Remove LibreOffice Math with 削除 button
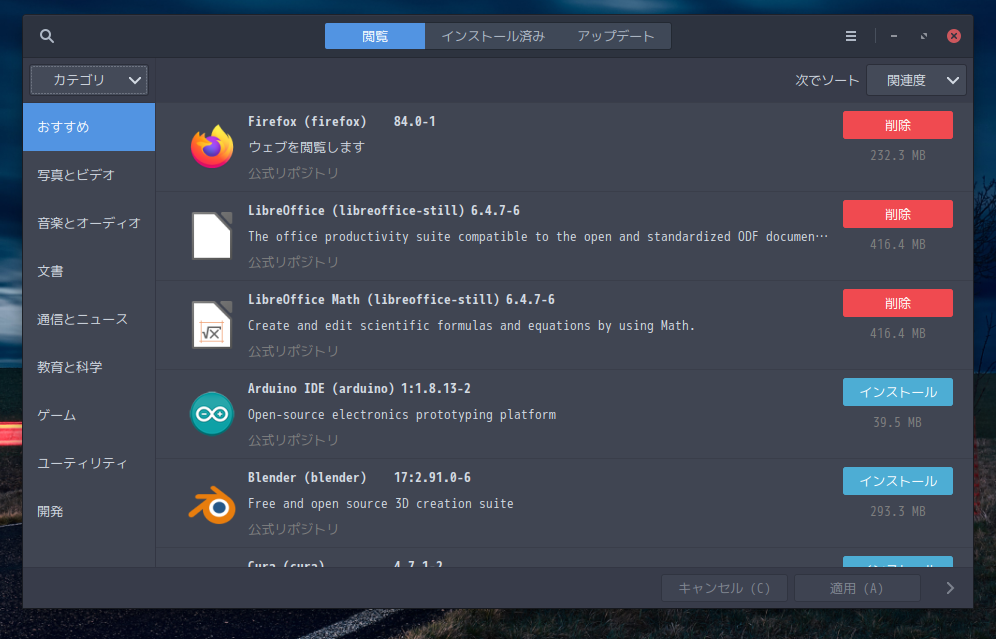This screenshot has height=639, width=996. [x=898, y=303]
